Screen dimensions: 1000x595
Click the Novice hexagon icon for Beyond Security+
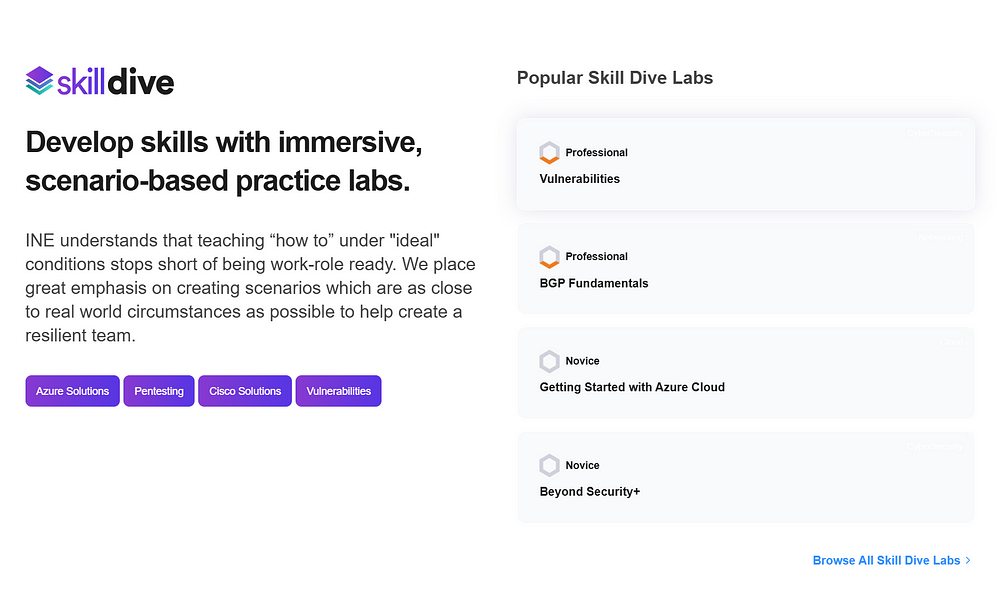coord(549,466)
